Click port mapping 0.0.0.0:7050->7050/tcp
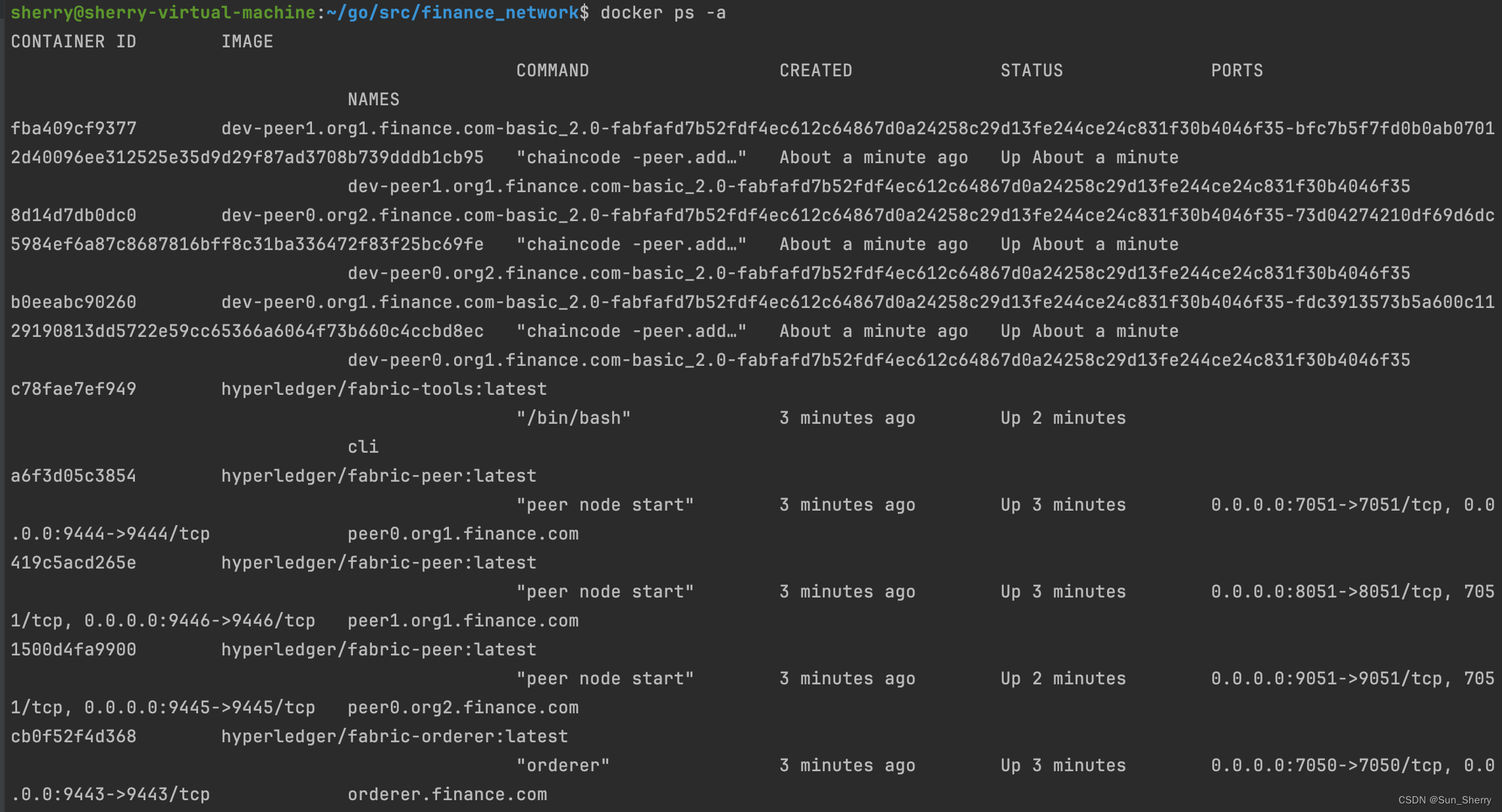 (1327, 766)
